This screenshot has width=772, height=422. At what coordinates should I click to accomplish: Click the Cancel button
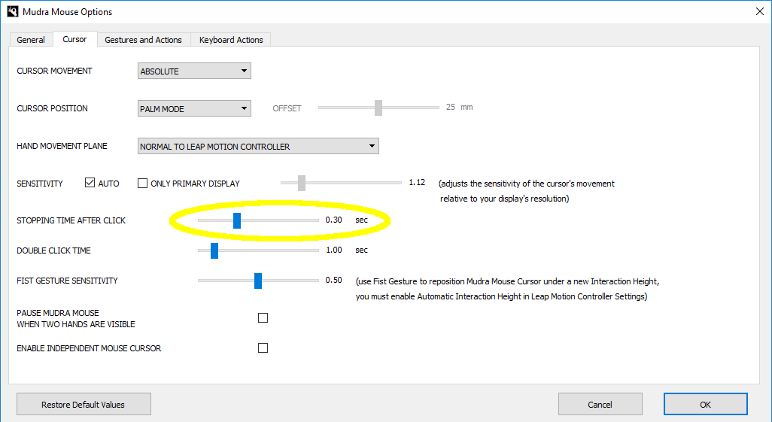pos(600,404)
